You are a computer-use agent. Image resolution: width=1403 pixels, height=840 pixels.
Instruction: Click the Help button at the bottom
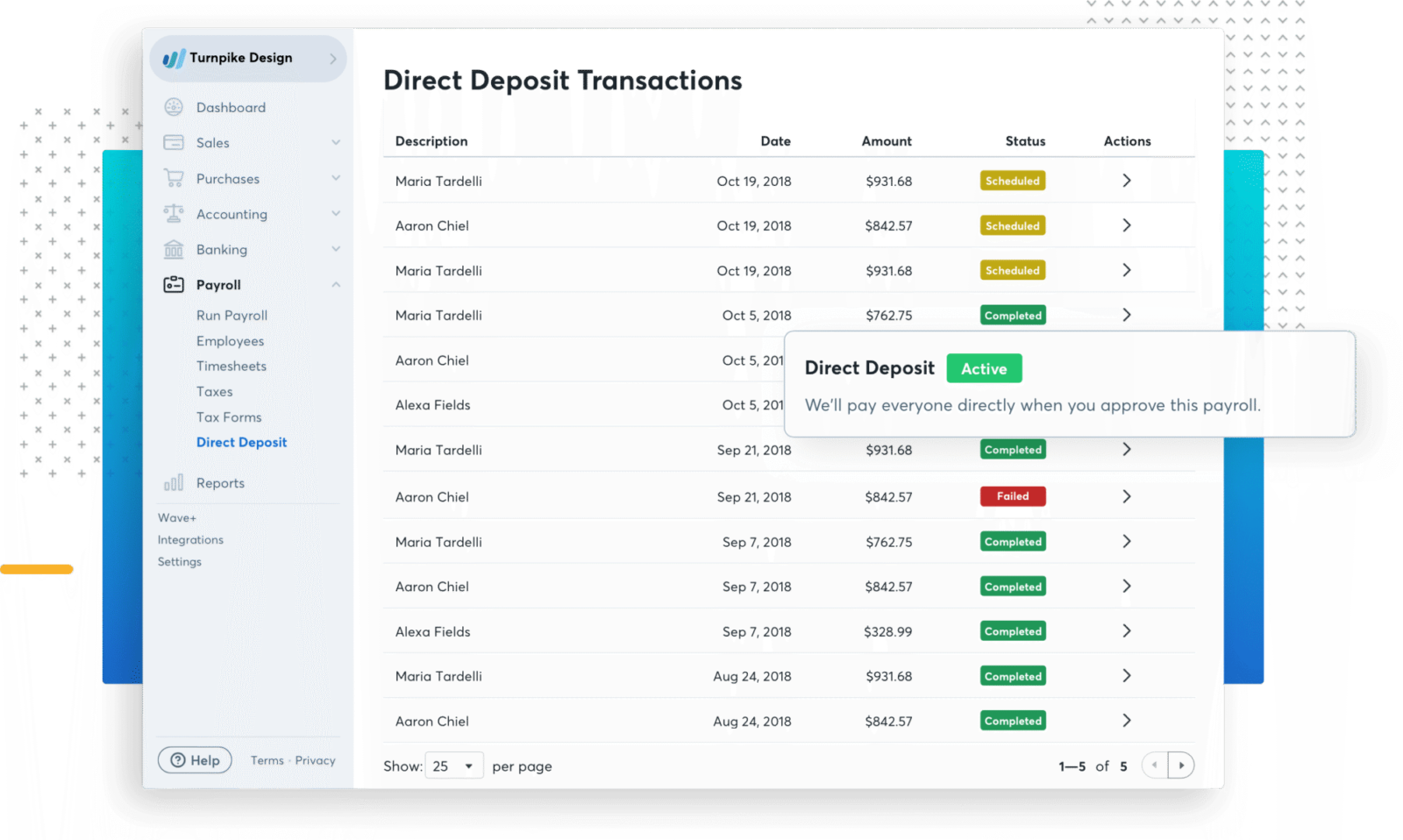click(195, 759)
